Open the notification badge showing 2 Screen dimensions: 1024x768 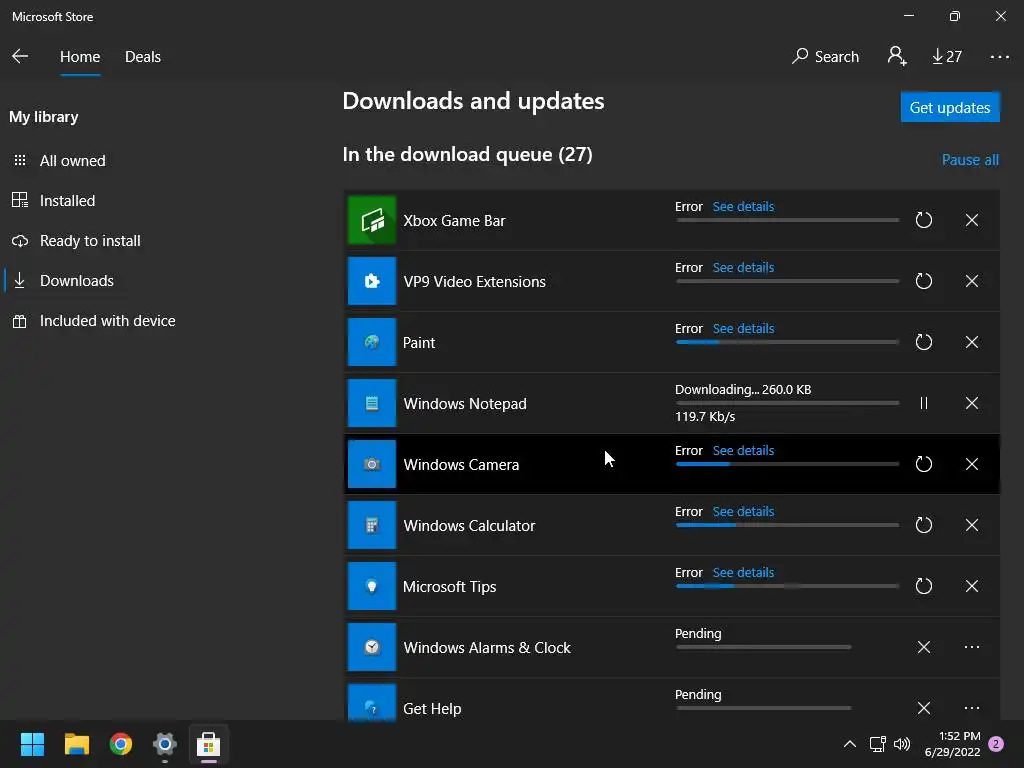(x=996, y=744)
